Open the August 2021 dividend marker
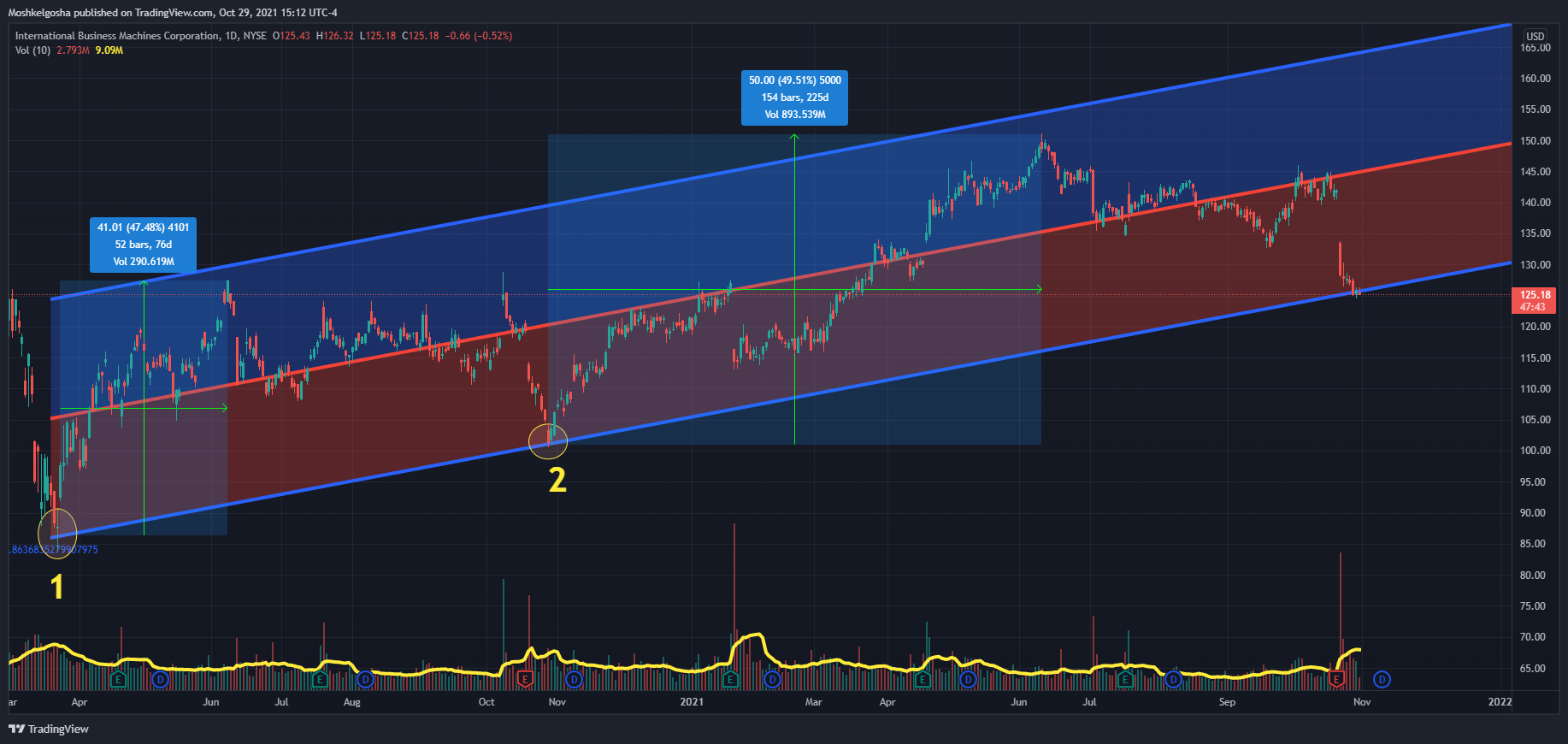Image resolution: width=1568 pixels, height=744 pixels. [x=1174, y=680]
